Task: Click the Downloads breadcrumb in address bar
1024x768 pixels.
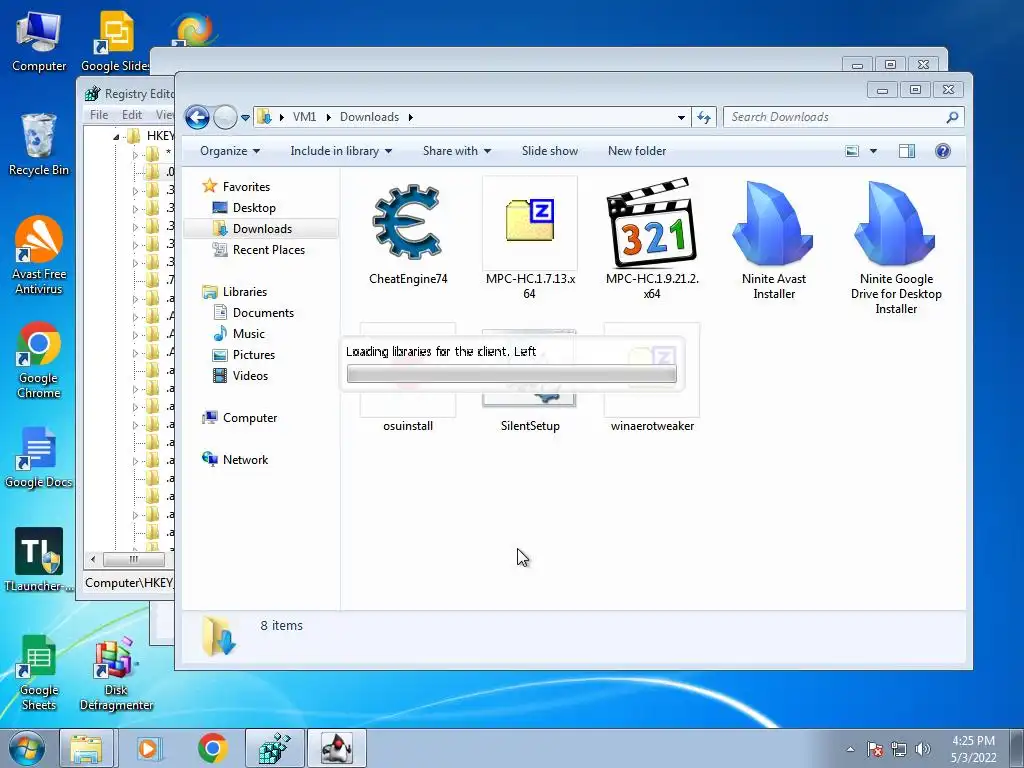Action: [x=369, y=117]
